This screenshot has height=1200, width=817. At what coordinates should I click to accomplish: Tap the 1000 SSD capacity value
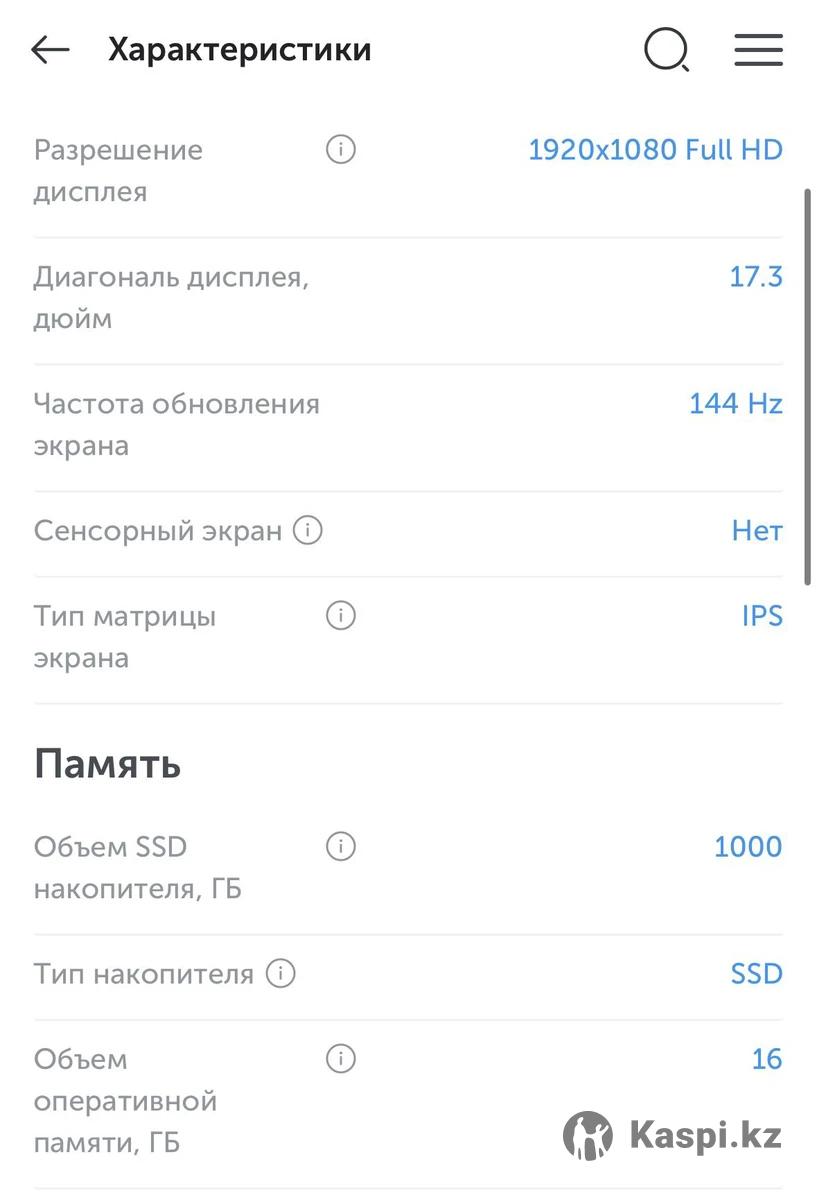click(748, 847)
